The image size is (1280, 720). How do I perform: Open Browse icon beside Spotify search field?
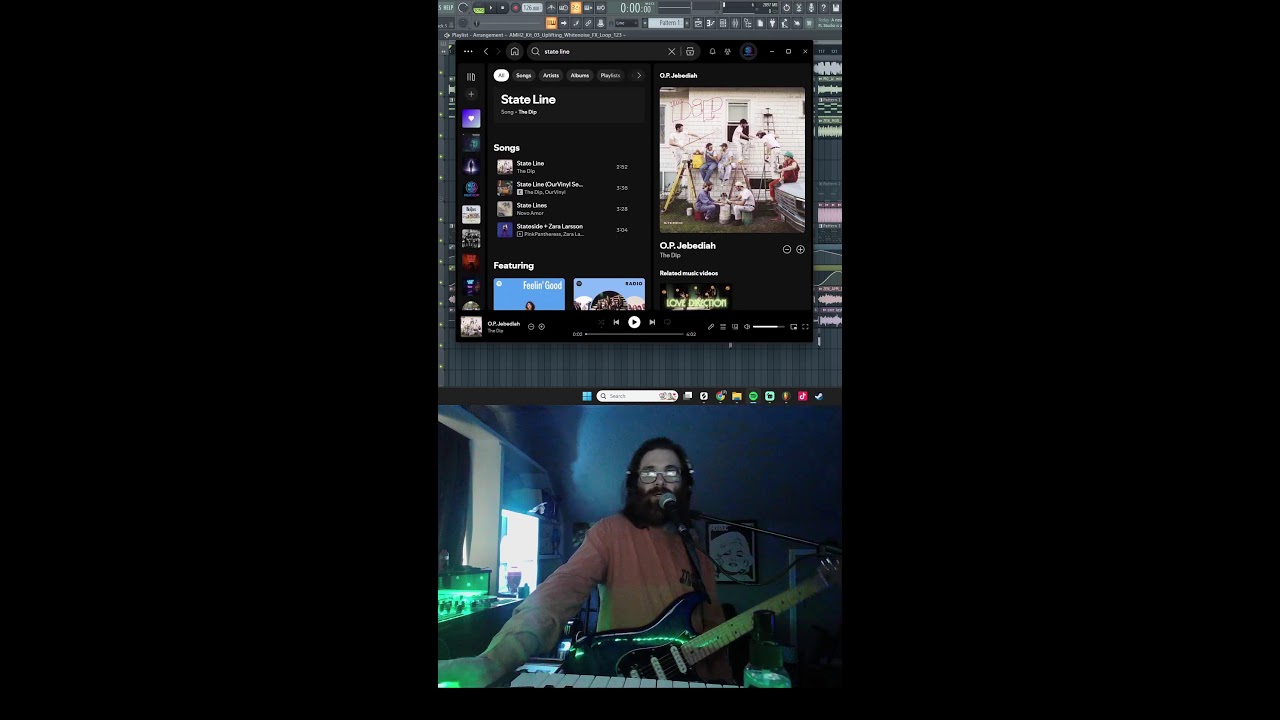pos(690,51)
